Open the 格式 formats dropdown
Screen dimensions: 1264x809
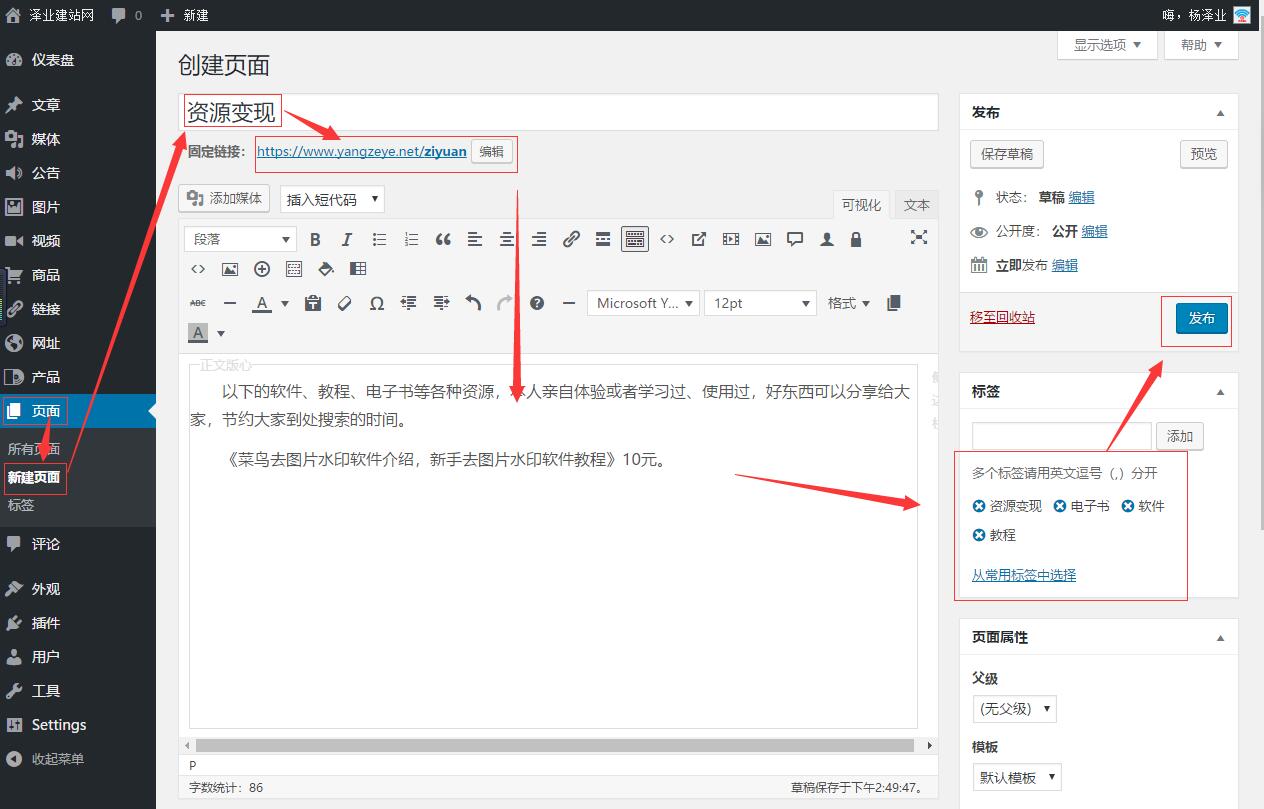tap(849, 303)
